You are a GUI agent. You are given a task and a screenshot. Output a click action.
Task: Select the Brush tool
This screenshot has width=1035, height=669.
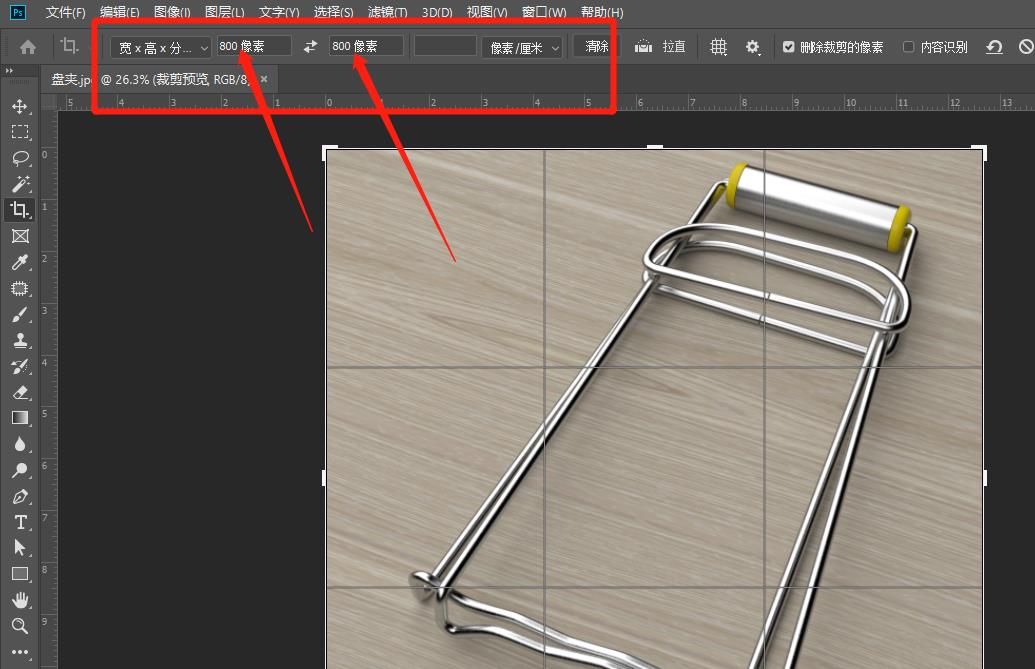[x=20, y=314]
